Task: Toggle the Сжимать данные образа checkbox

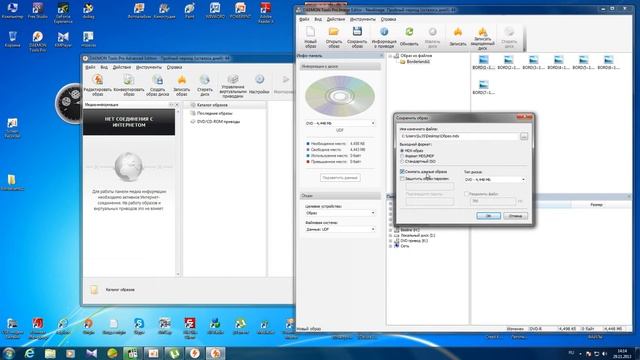Action: pyautogui.click(x=402, y=172)
